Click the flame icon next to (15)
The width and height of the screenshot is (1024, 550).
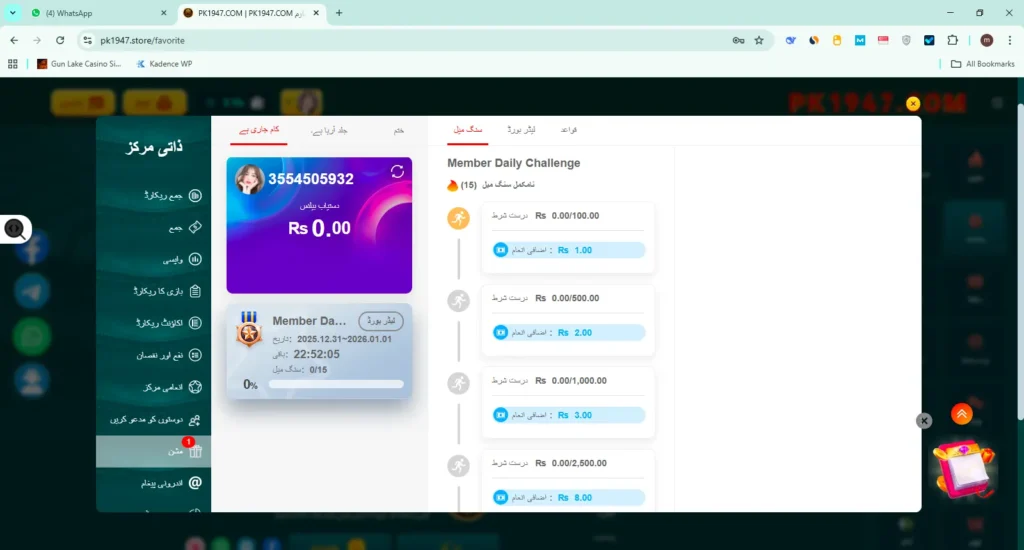pyautogui.click(x=452, y=186)
